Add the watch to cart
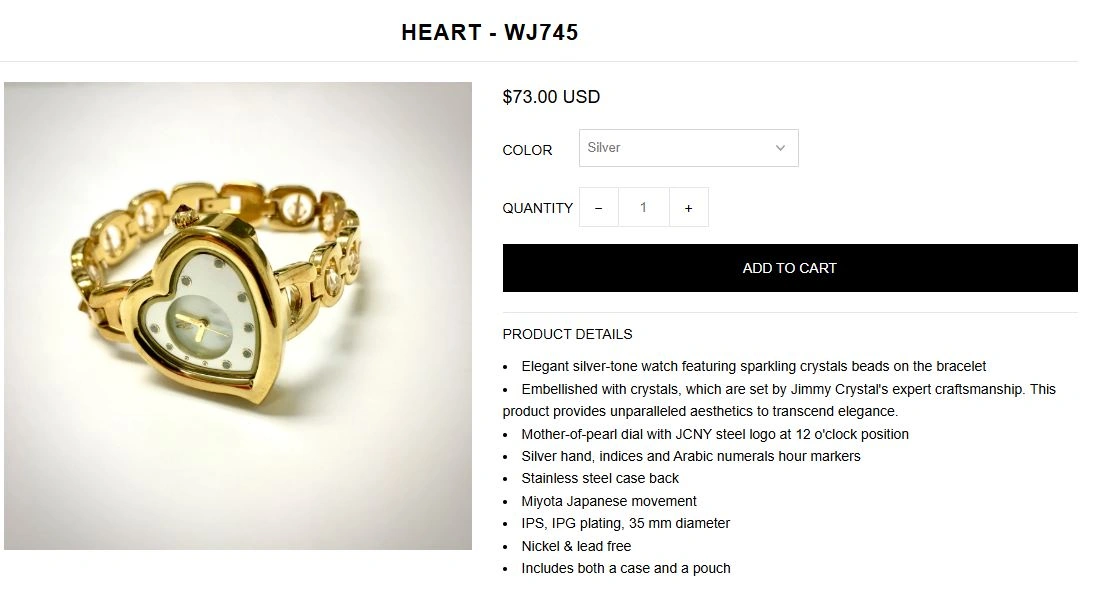The height and width of the screenshot is (595, 1093). [x=790, y=268]
